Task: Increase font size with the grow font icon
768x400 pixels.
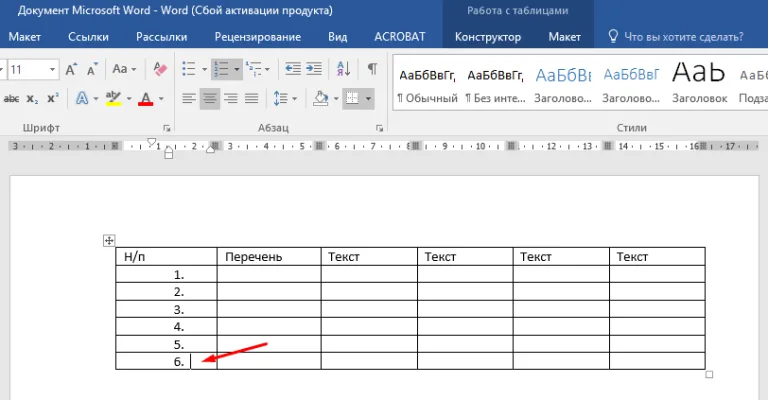Action: coord(71,70)
